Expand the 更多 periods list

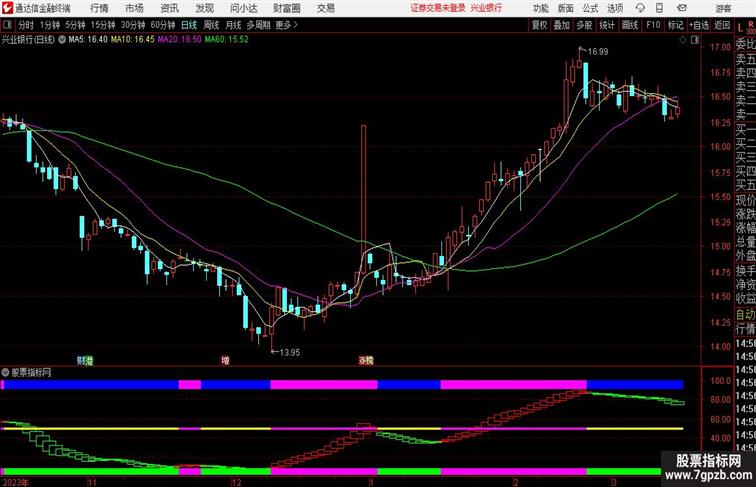coord(286,25)
